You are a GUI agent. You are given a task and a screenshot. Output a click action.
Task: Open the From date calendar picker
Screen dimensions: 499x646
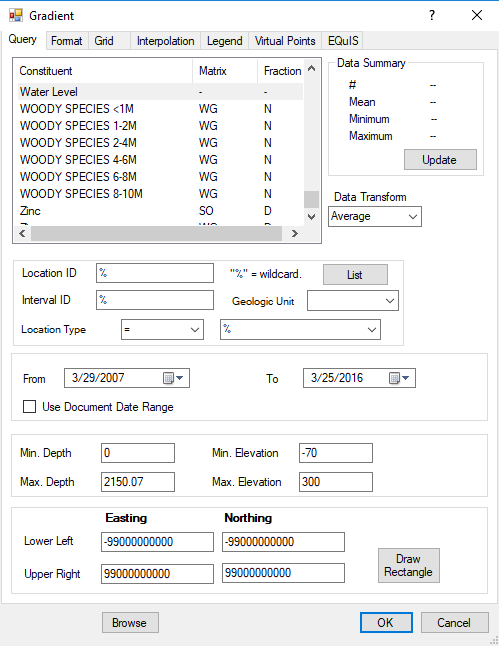[173, 378]
